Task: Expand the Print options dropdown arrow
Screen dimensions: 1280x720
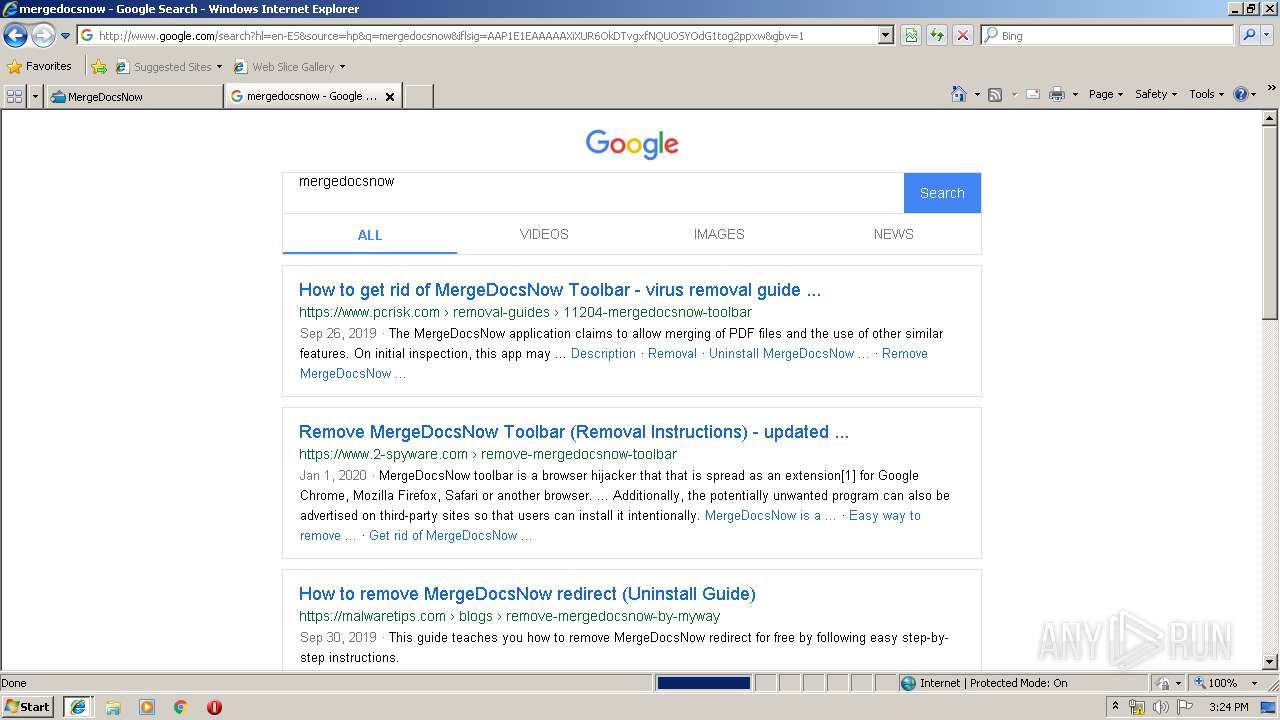Action: coord(1075,94)
